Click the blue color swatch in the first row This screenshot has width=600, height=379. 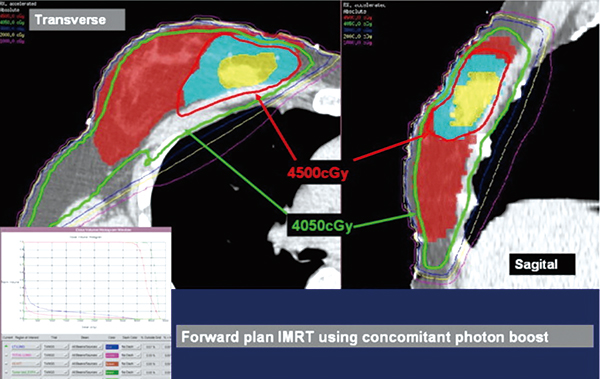(112, 347)
